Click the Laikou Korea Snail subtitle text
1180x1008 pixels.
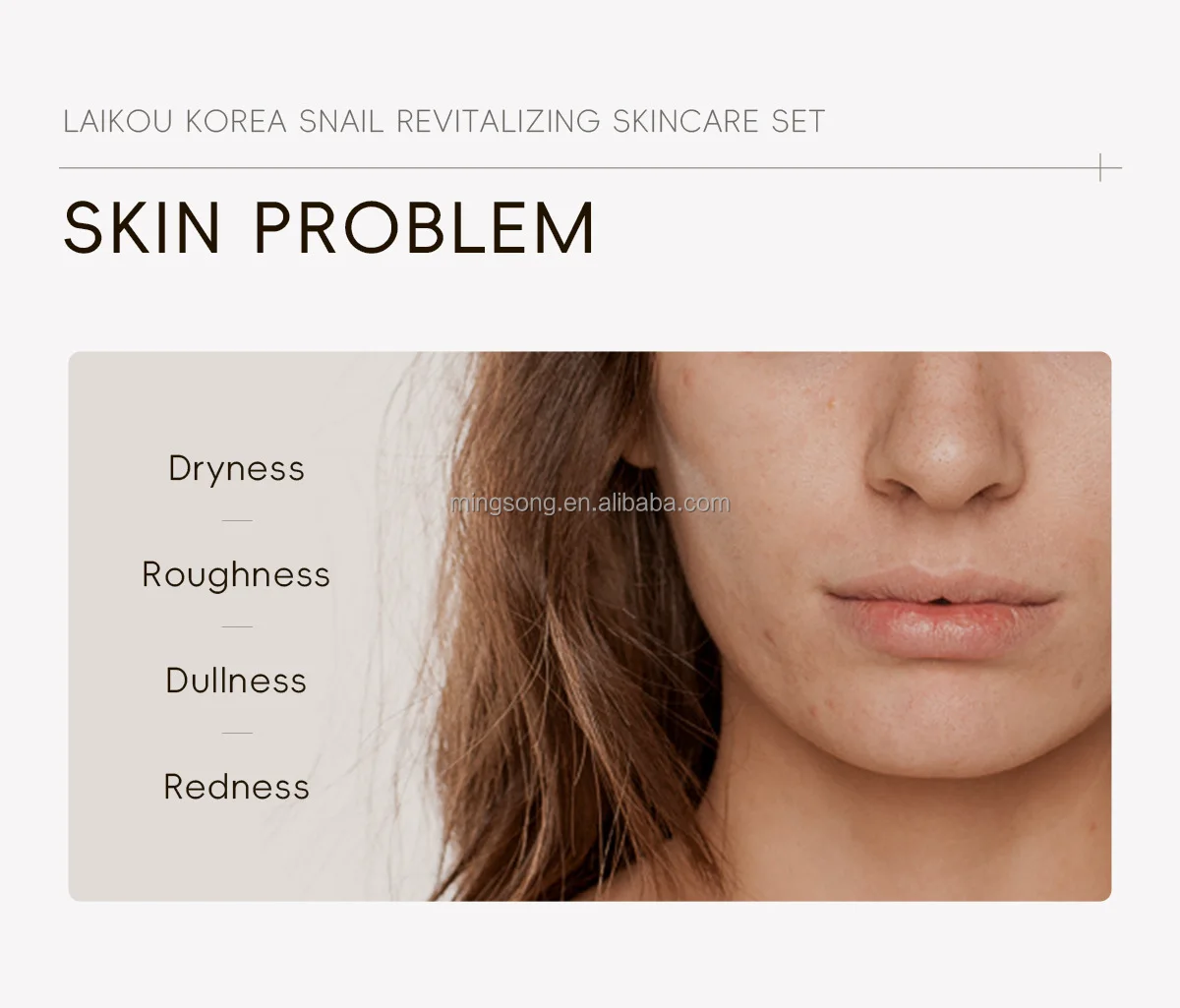point(443,121)
